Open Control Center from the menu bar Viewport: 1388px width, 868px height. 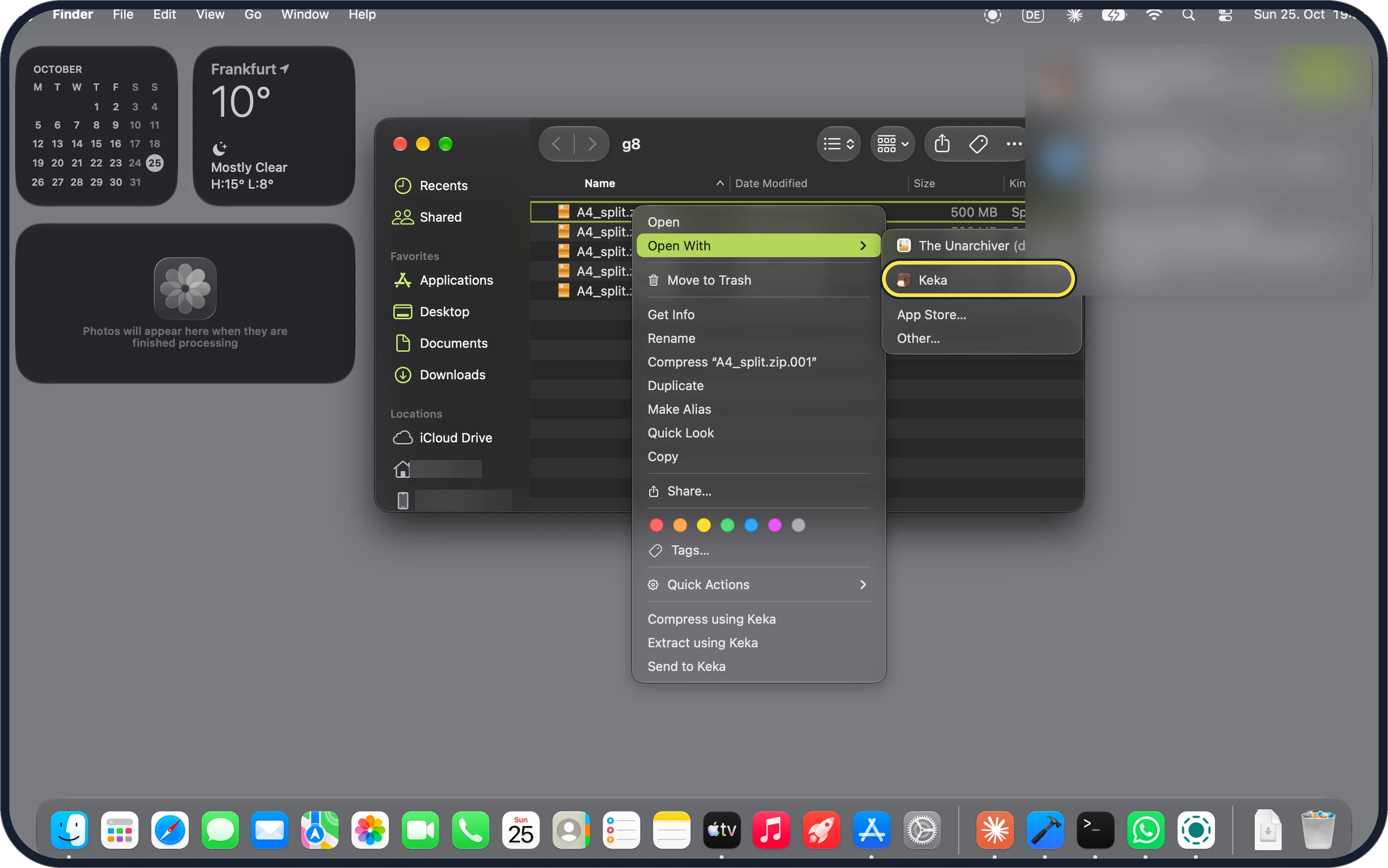pyautogui.click(x=1224, y=14)
